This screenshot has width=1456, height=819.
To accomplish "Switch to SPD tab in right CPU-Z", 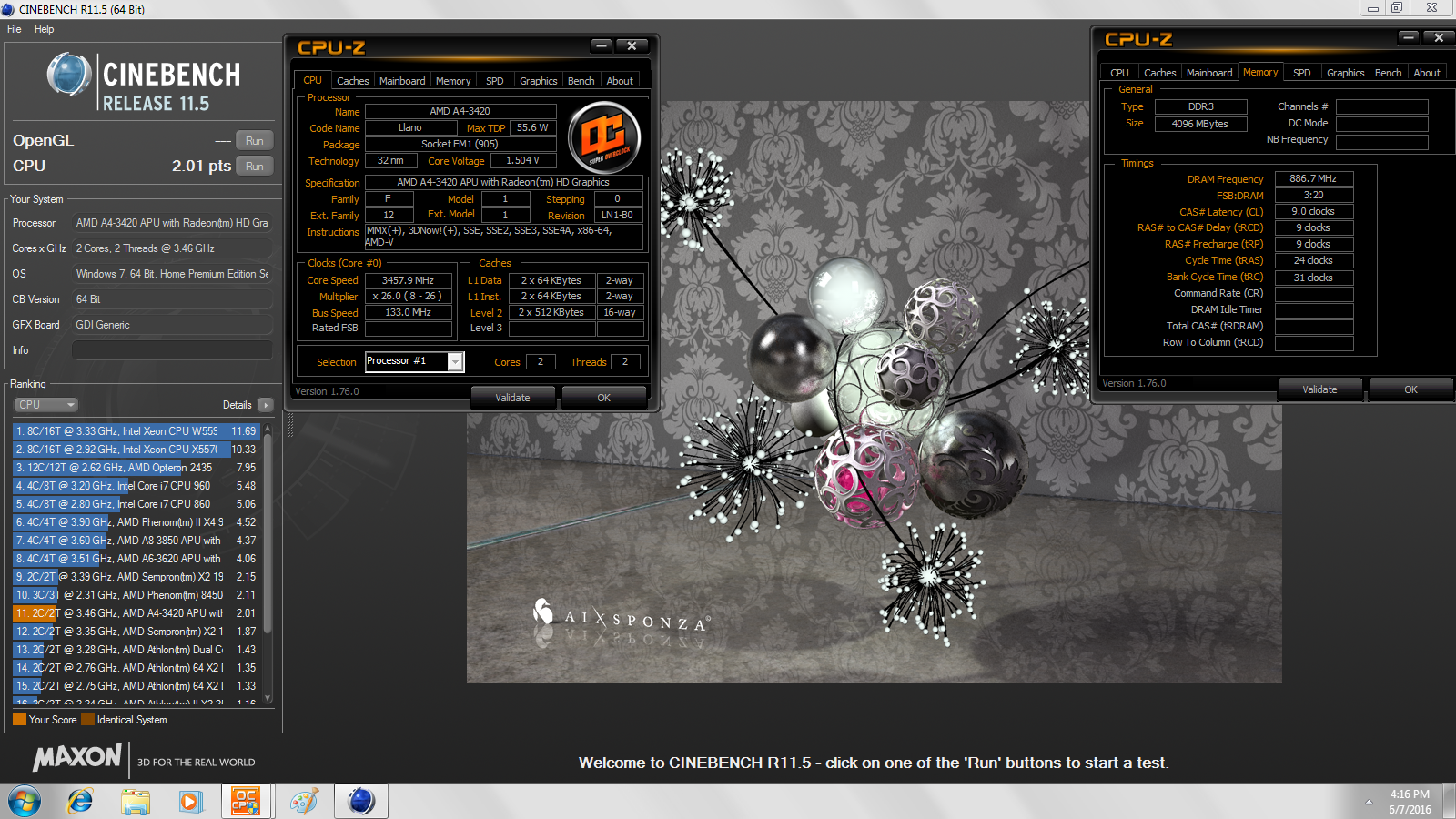I will (x=1302, y=73).
